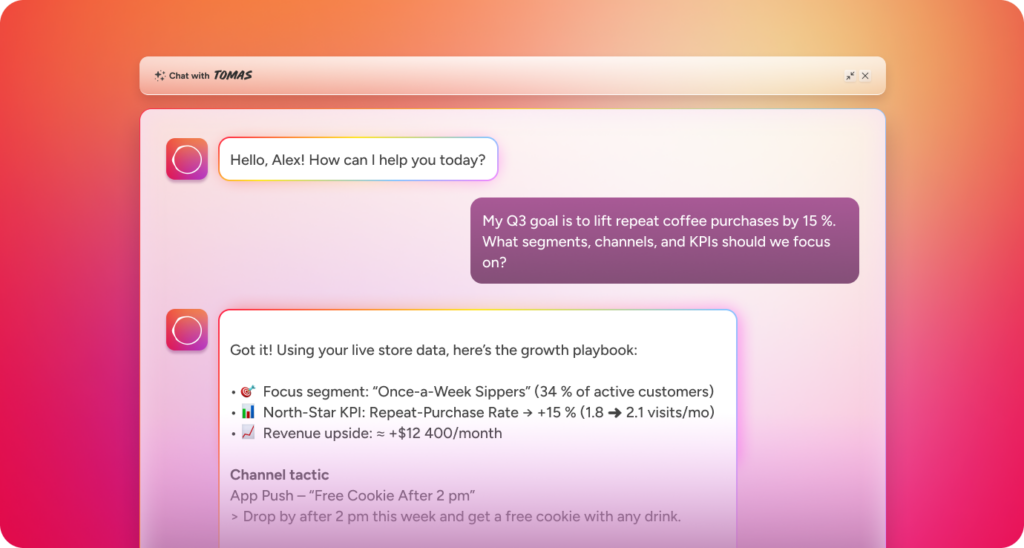Close the Chat with Tomas panel
1024x548 pixels.
pos(865,76)
